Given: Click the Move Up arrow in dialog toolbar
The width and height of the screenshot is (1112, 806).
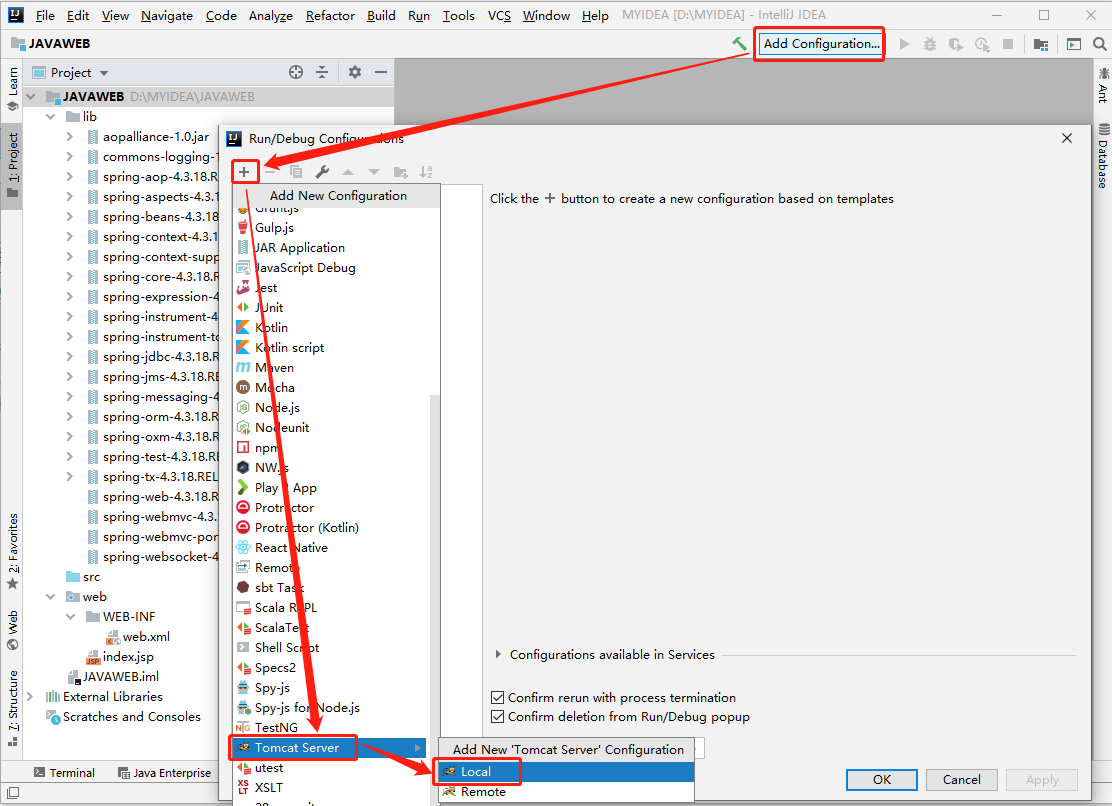Looking at the screenshot, I should 348,172.
